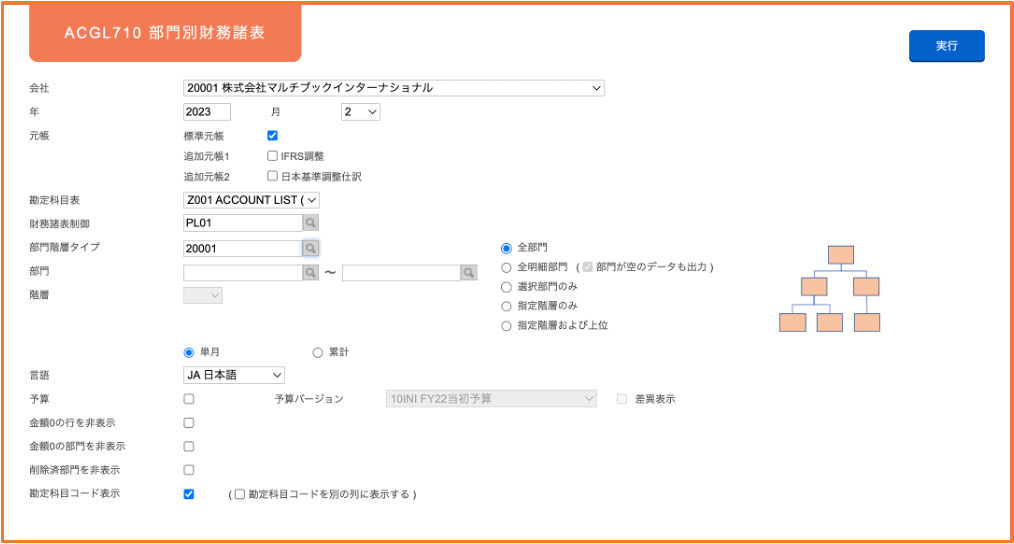The image size is (1014, 544).
Task: Uncheck 勘定科目コード表示 checkbox
Action: [x=189, y=494]
